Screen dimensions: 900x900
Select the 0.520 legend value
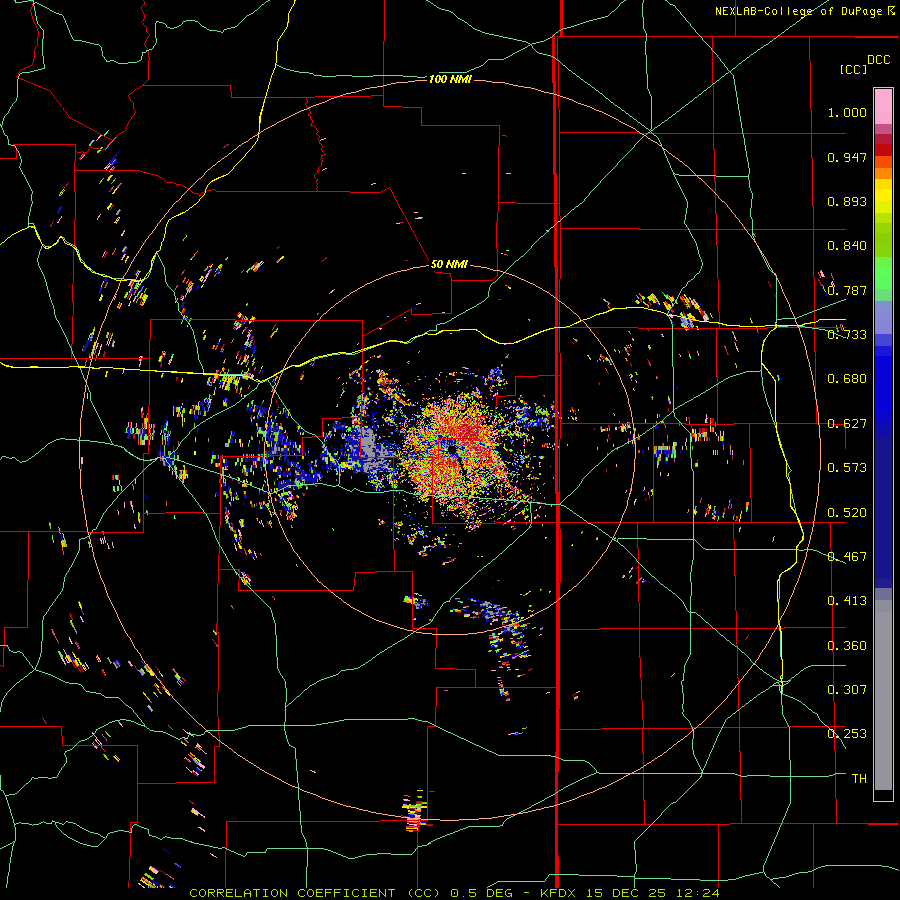[847, 513]
